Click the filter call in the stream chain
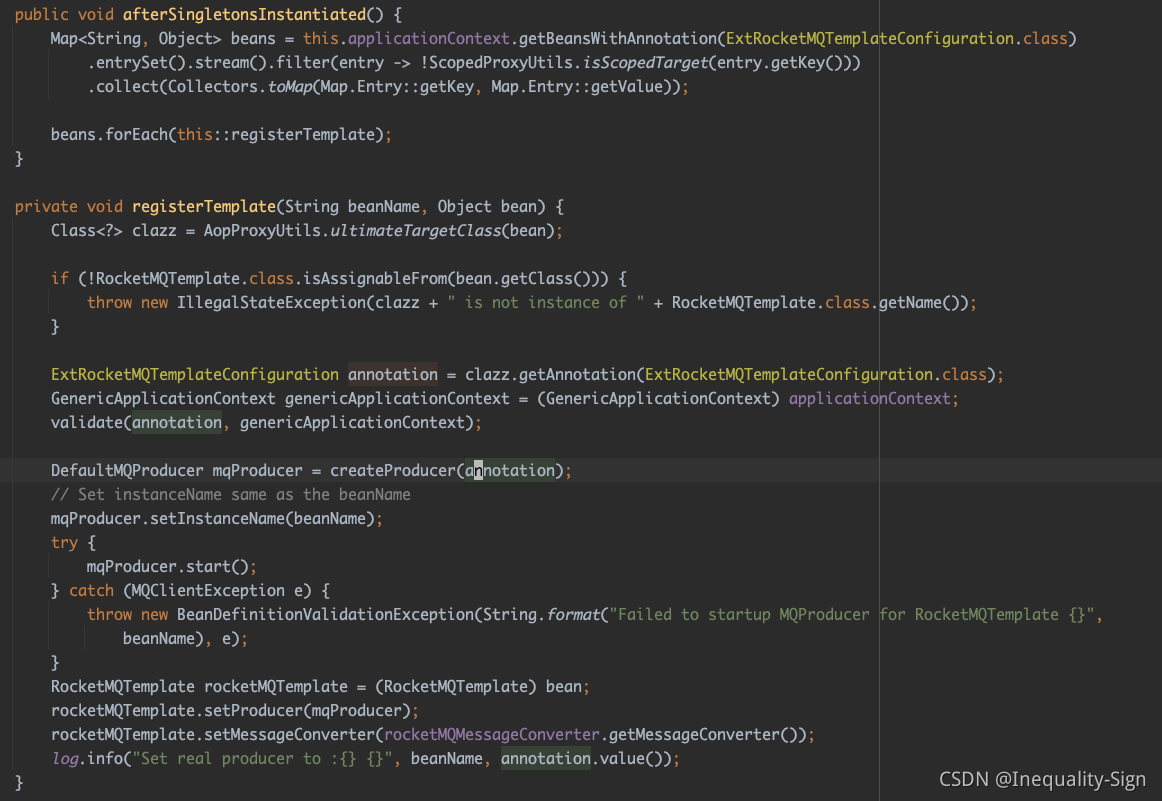The height and width of the screenshot is (801, 1162). [x=302, y=63]
